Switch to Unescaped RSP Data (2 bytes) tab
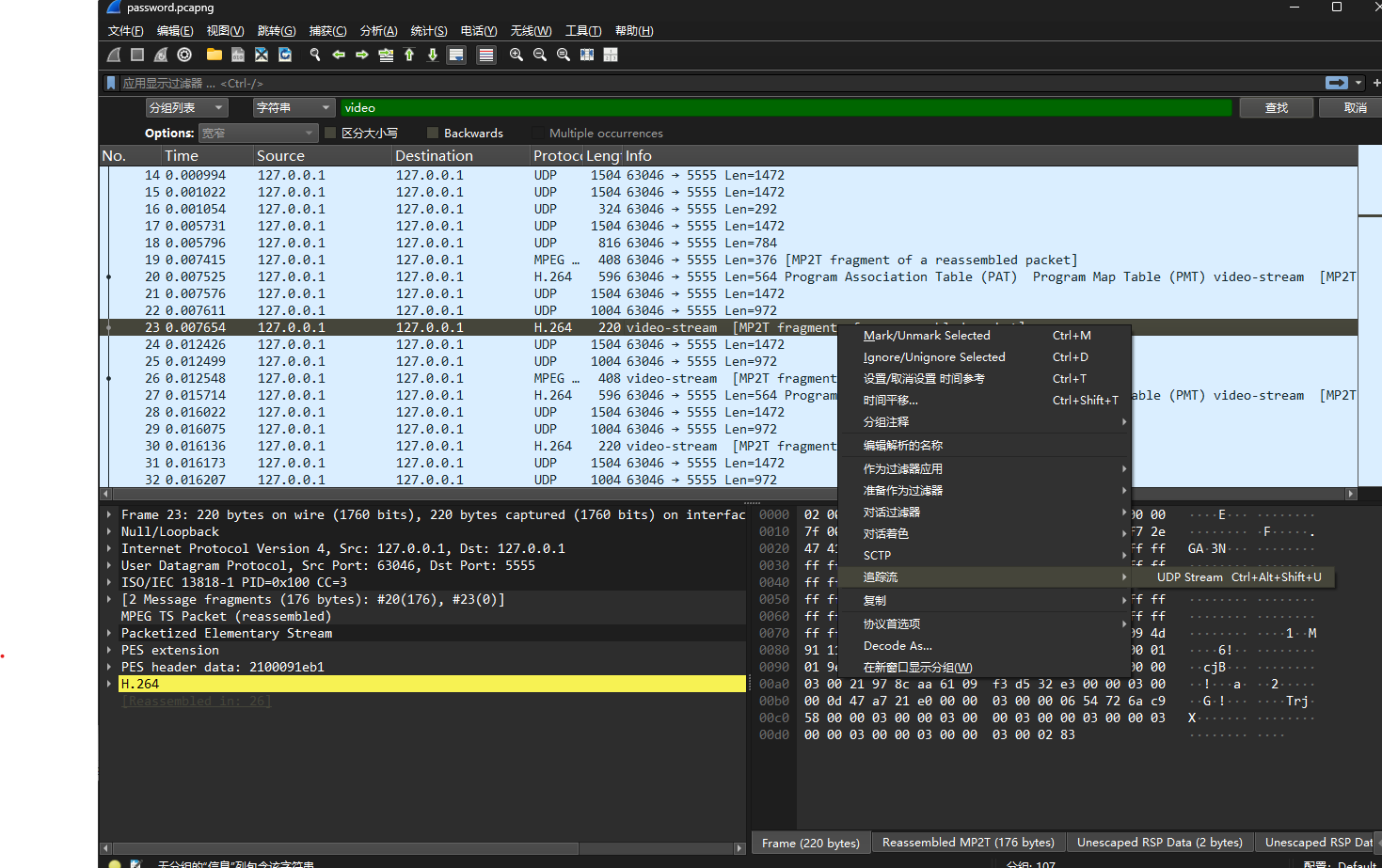The image size is (1382, 868). pyautogui.click(x=1159, y=843)
